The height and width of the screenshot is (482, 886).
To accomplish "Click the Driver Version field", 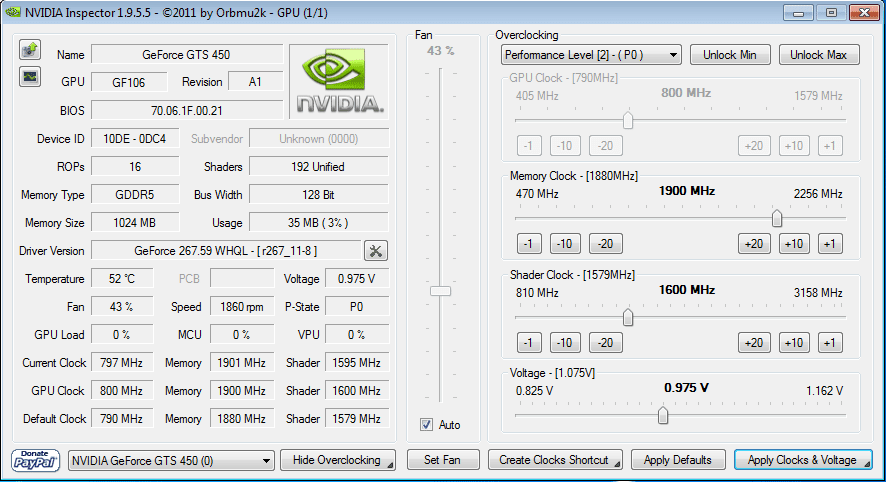I will pos(226,251).
